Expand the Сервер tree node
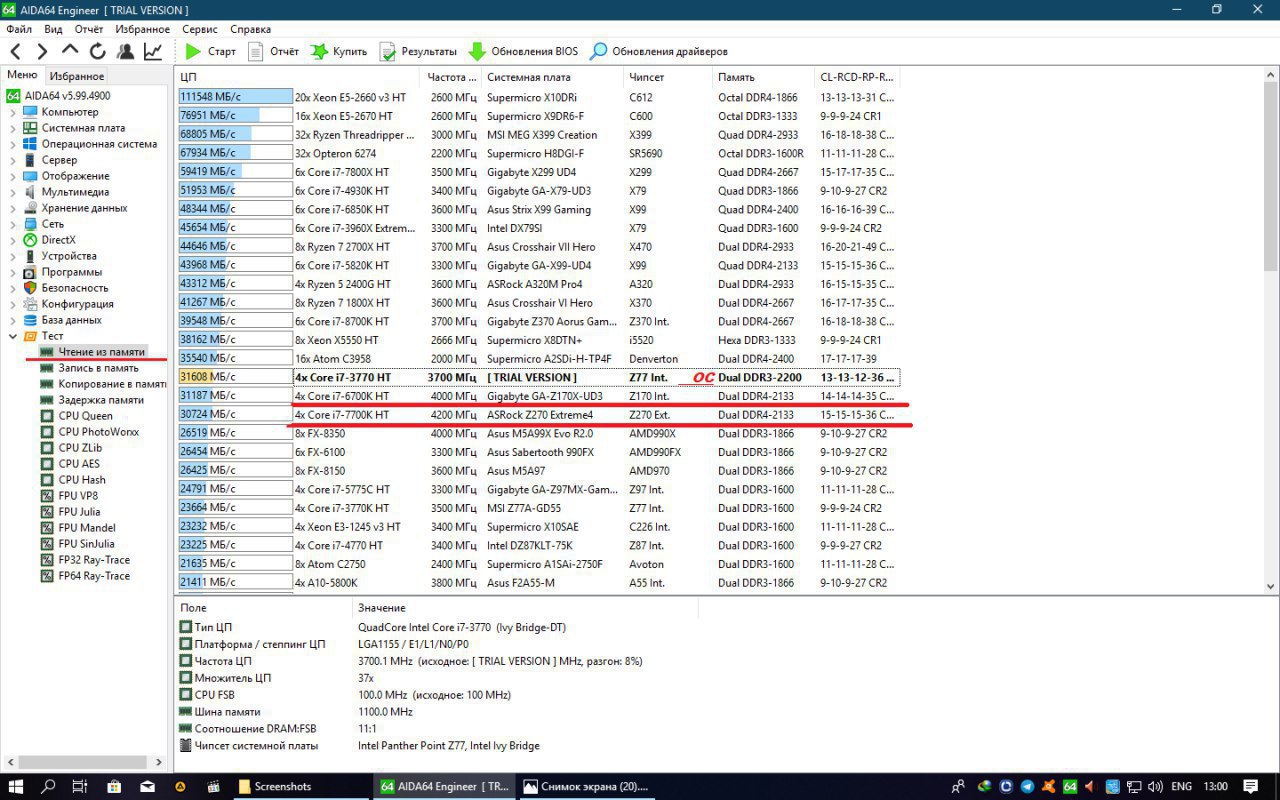 point(13,160)
